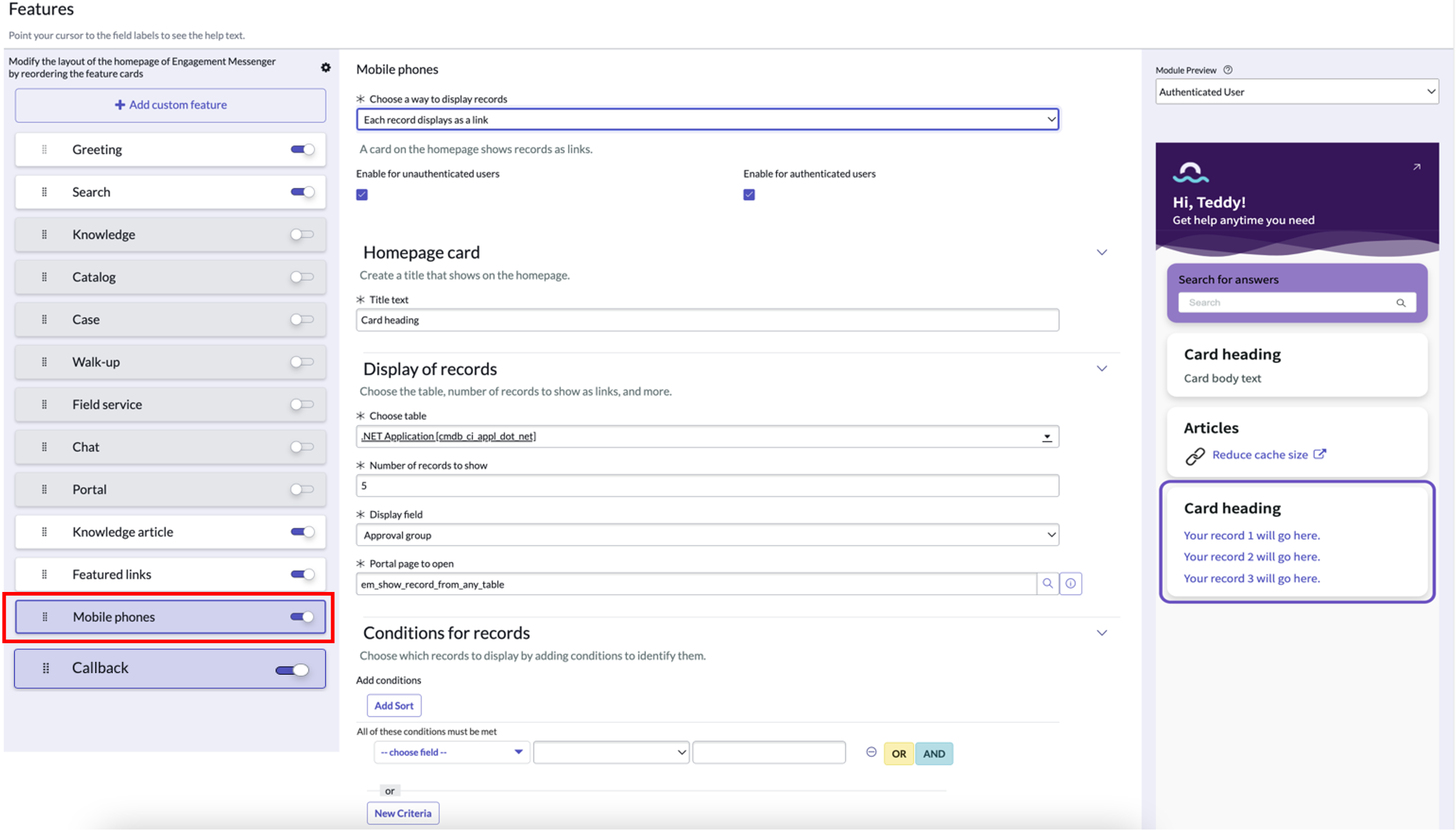Collapse the Homepage card section
The width and height of the screenshot is (1456, 830).
(1102, 253)
